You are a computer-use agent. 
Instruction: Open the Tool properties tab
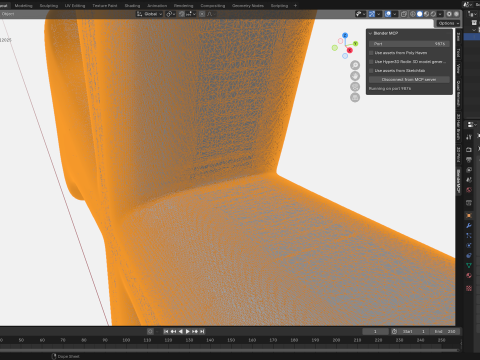point(469,137)
